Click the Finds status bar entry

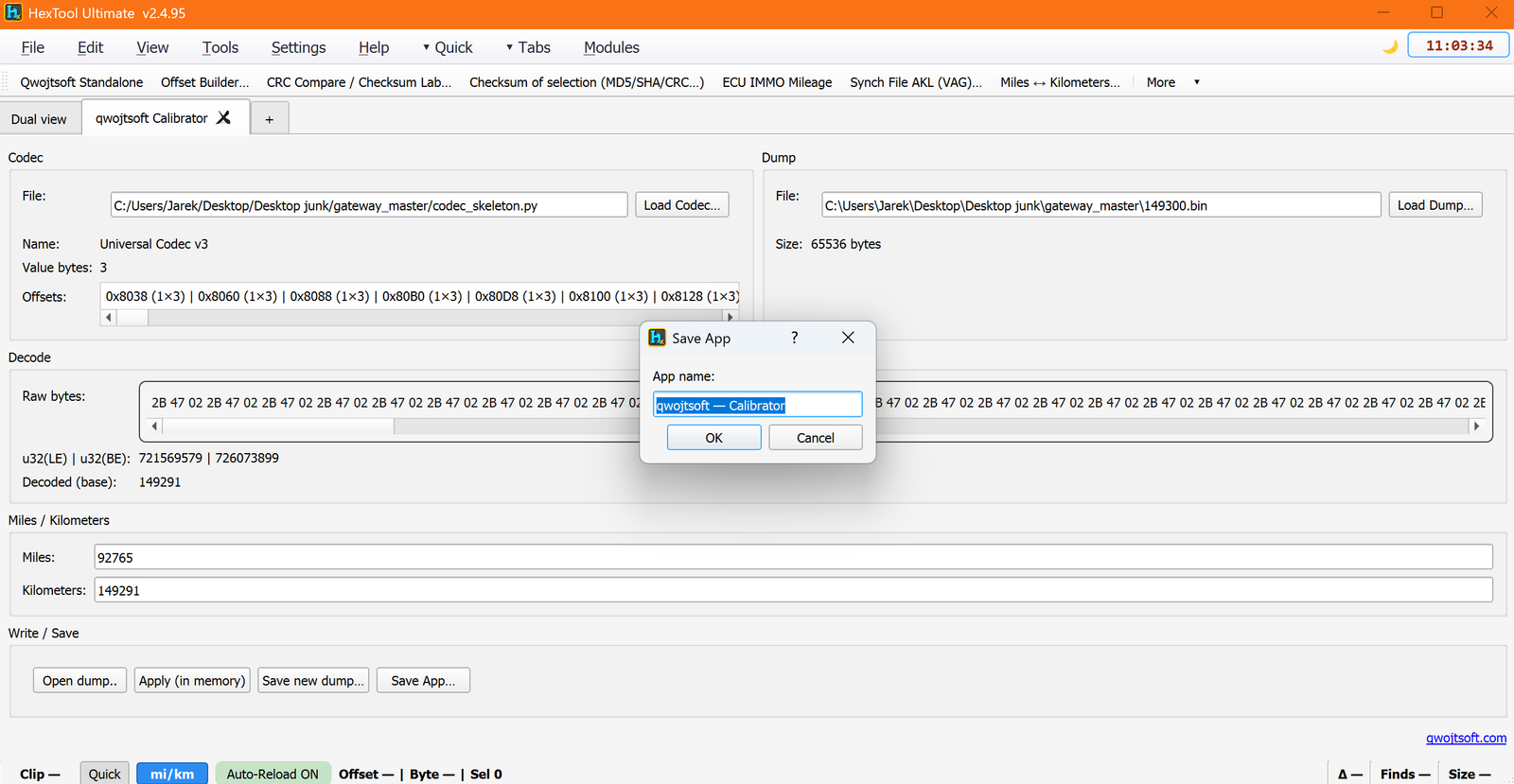1405,774
